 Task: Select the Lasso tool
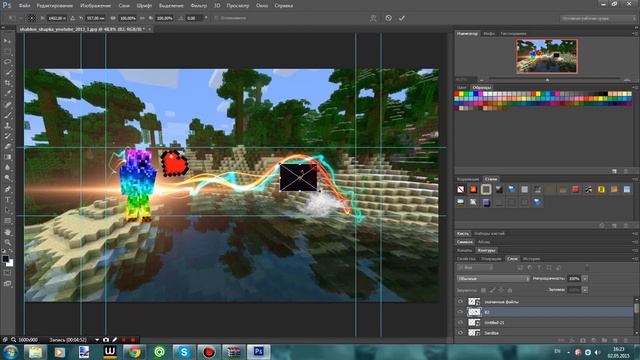point(7,62)
